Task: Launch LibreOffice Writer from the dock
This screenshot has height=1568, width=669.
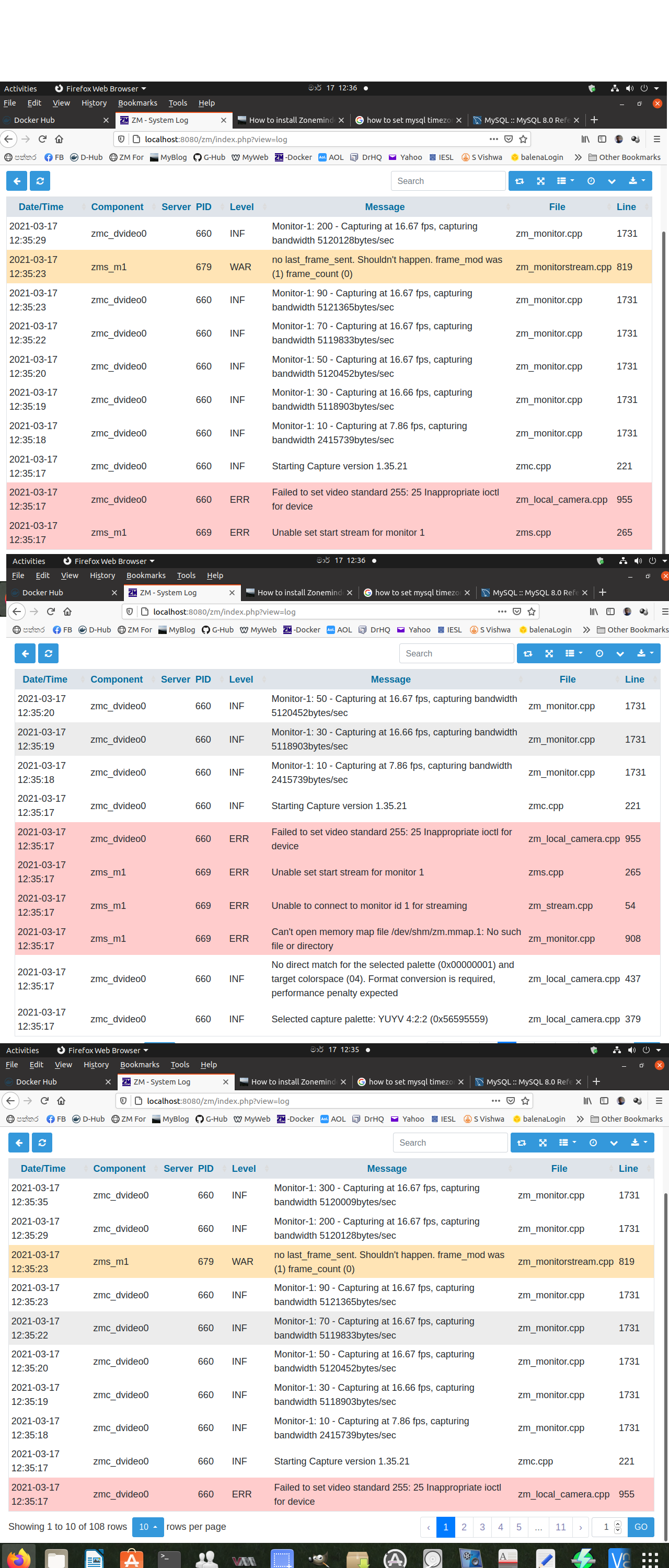Action: point(94,1557)
